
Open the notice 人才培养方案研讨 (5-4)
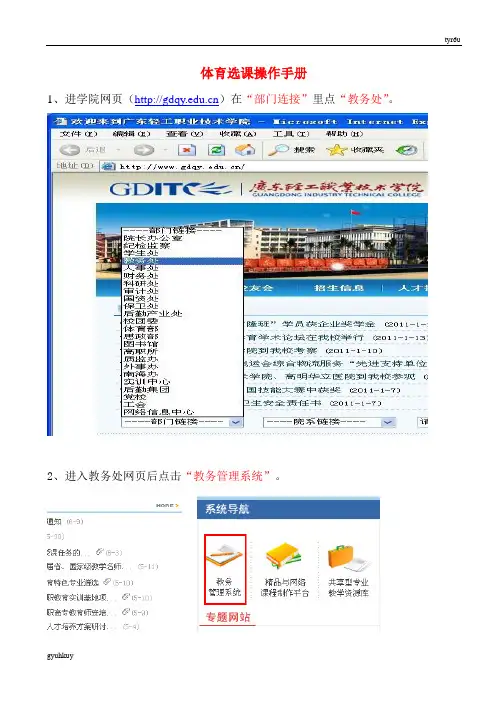tap(93, 627)
